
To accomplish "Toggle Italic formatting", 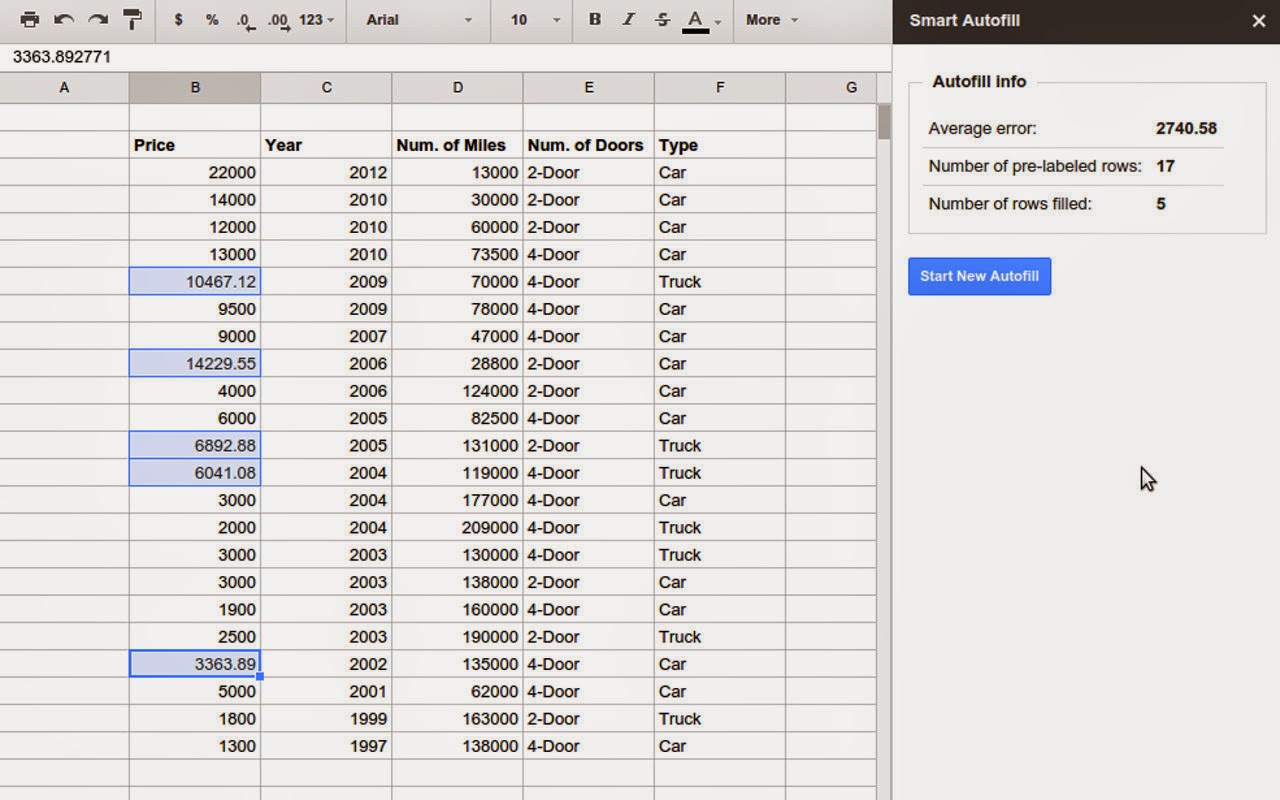I will (x=628, y=20).
